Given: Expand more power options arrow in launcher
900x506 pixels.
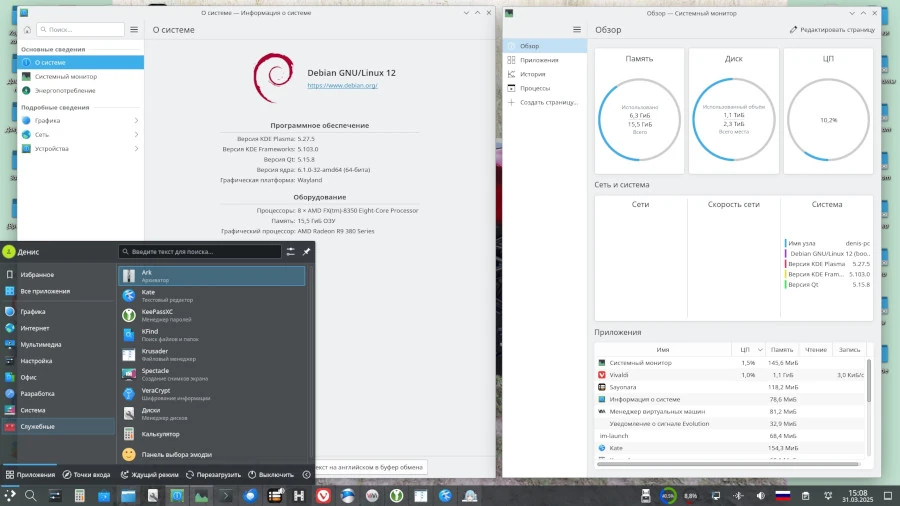Looking at the screenshot, I should point(307,474).
